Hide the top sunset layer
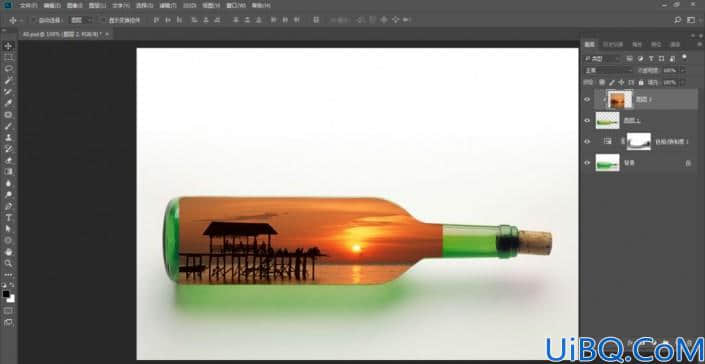Image resolution: width=705 pixels, height=364 pixels. click(587, 100)
